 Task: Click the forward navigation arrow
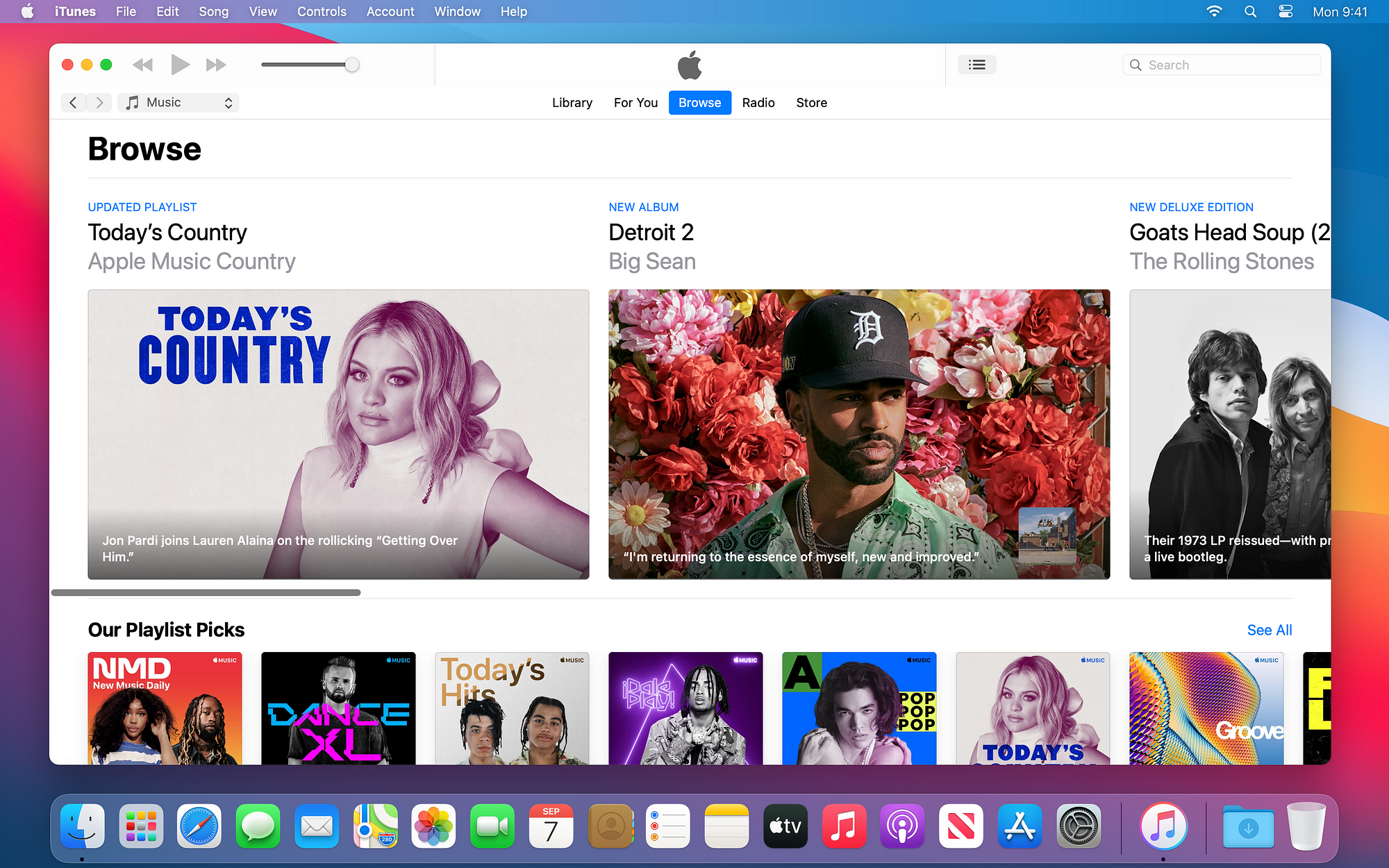coord(100,102)
